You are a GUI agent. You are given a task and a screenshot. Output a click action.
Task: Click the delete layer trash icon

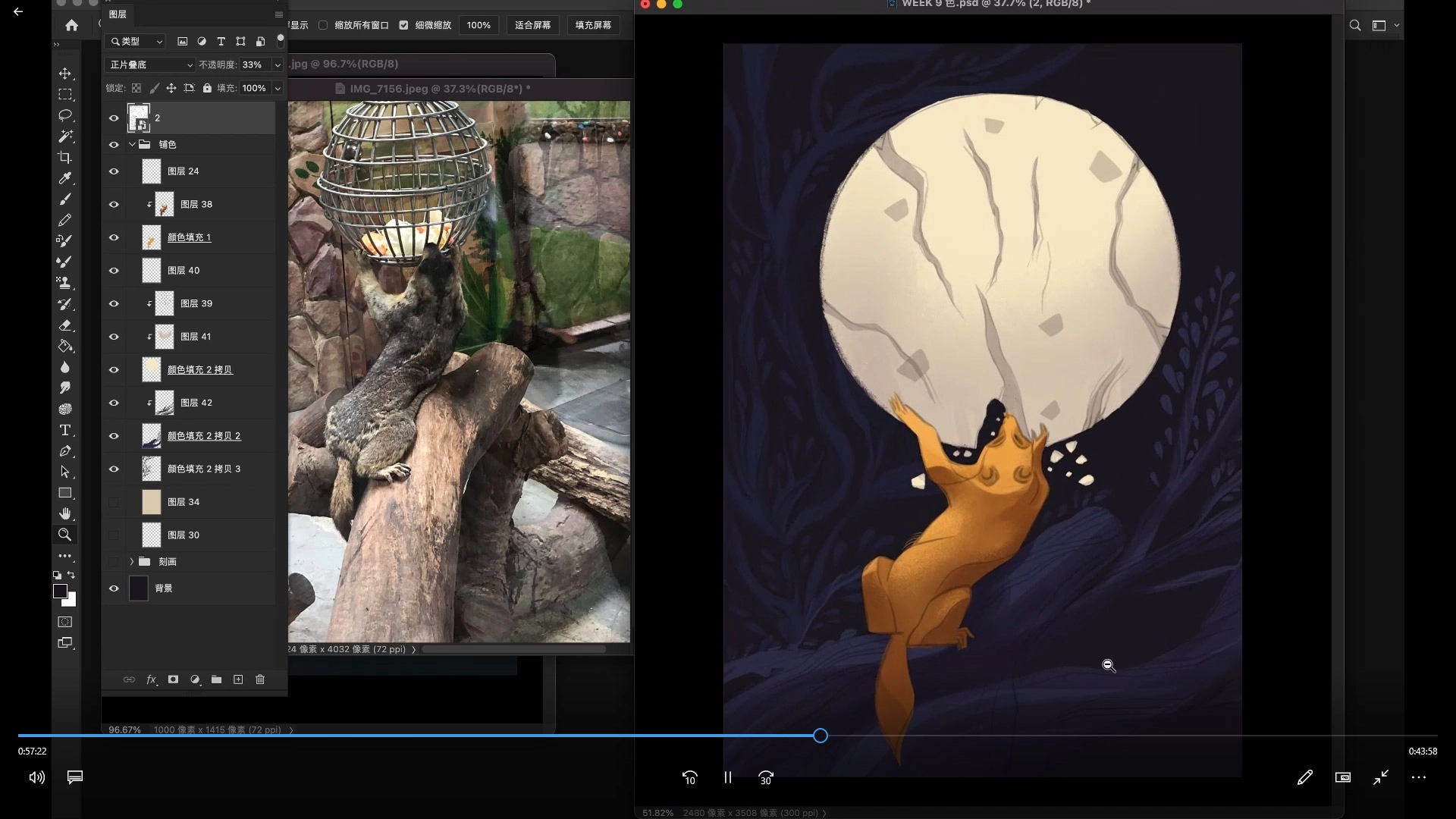[x=260, y=679]
